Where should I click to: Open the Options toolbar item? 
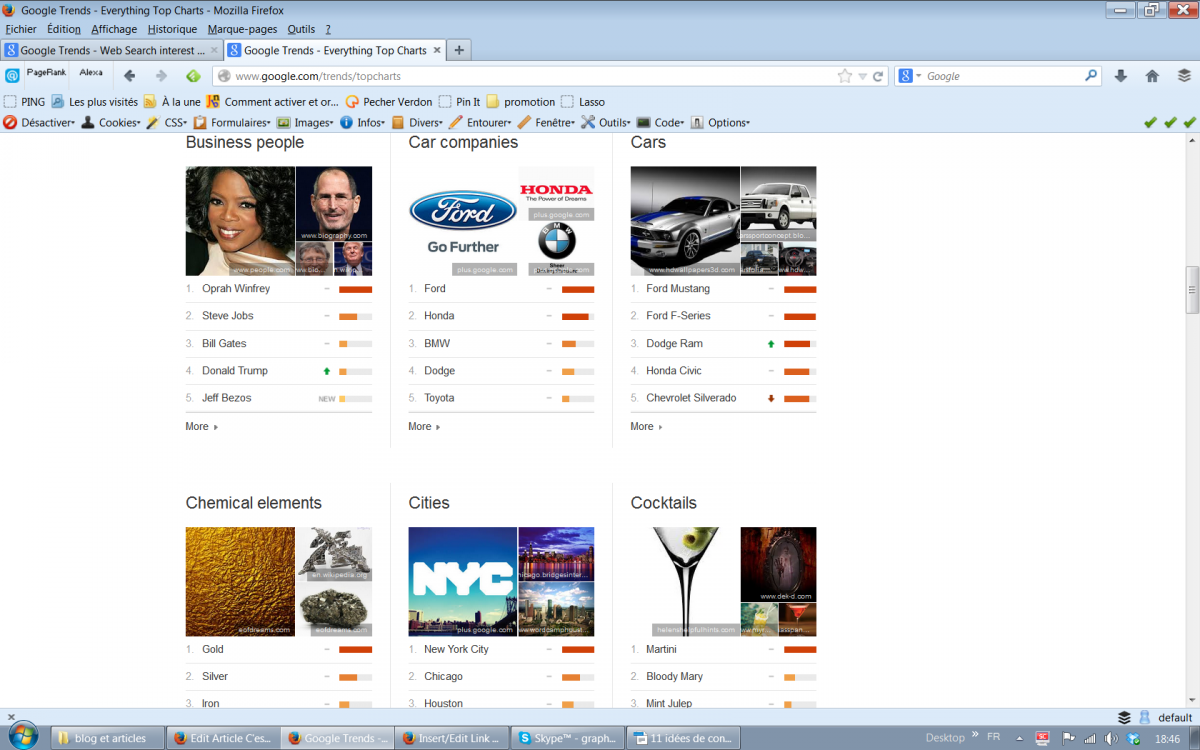[x=720, y=122]
